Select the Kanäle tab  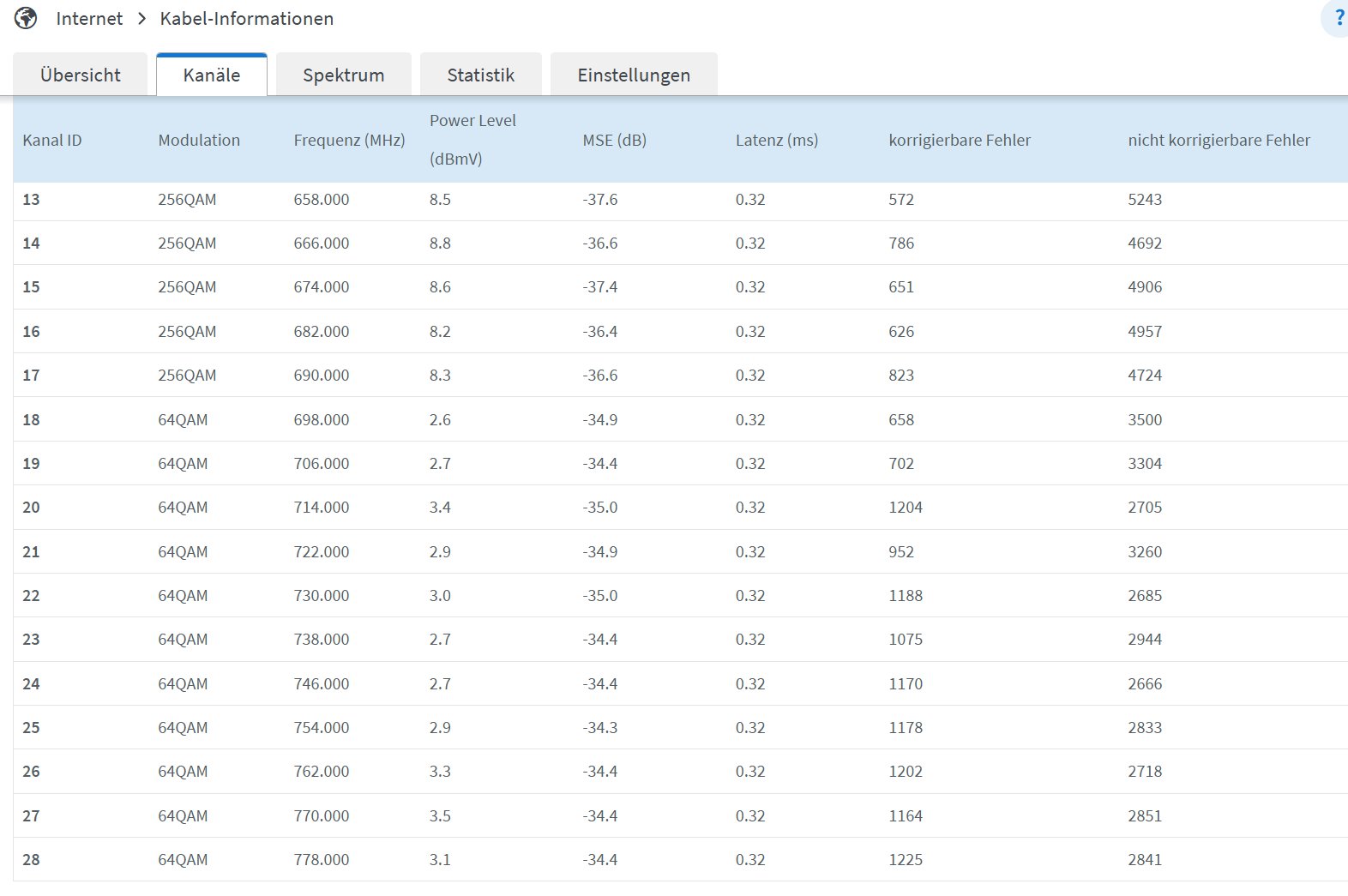pyautogui.click(x=212, y=75)
